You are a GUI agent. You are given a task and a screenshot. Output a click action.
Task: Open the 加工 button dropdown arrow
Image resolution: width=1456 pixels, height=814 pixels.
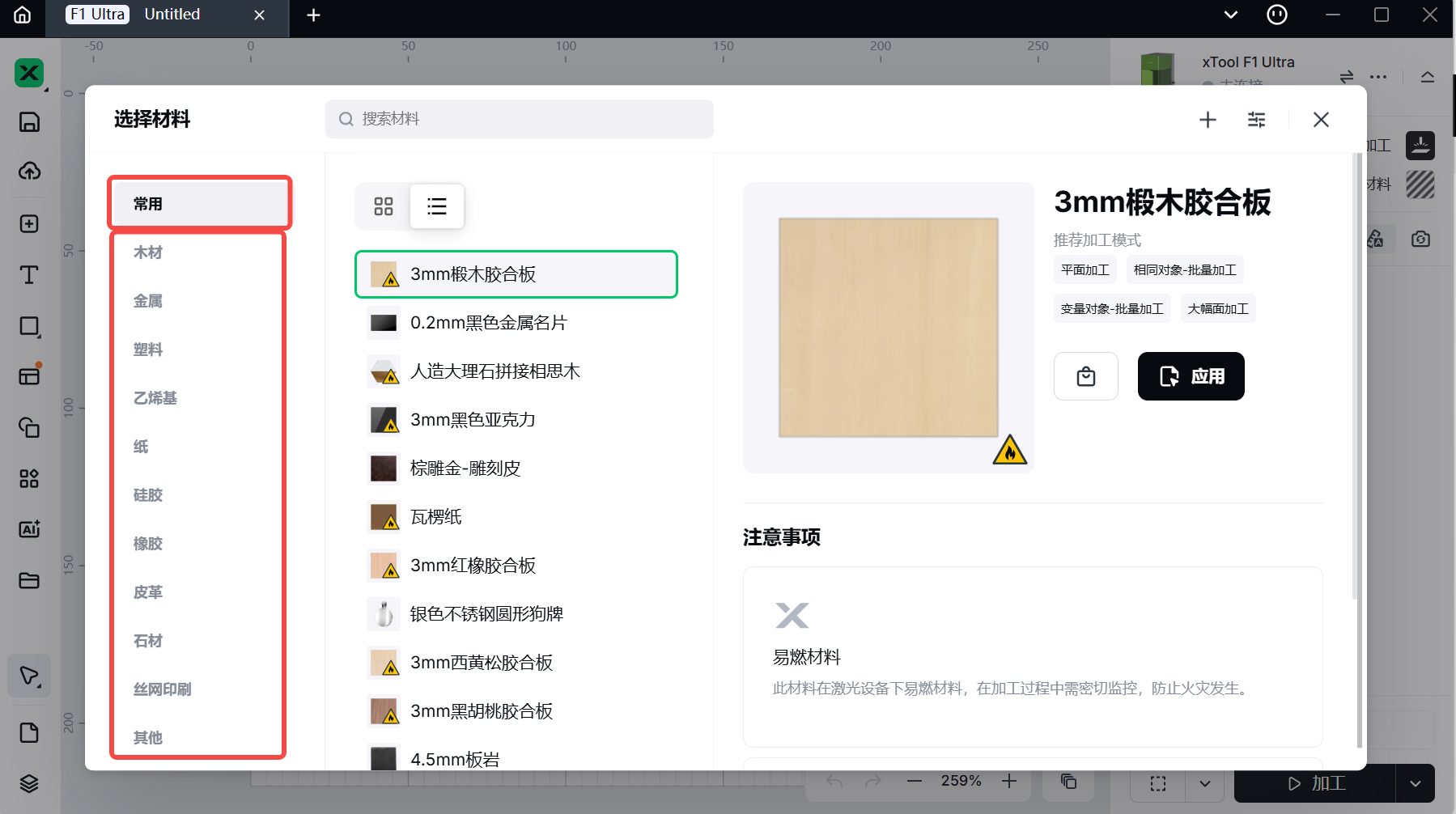coord(1415,783)
